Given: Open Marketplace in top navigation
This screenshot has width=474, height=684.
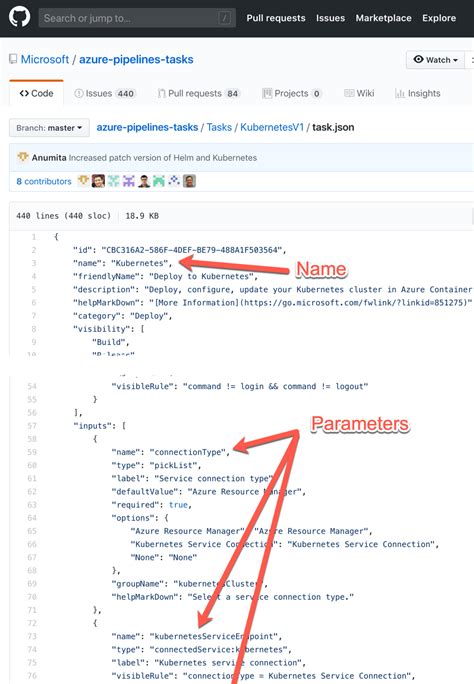Looking at the screenshot, I should tap(383, 18).
